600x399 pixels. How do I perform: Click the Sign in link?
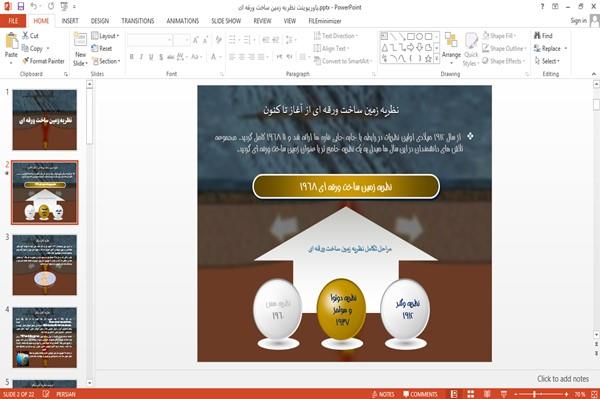(x=578, y=21)
